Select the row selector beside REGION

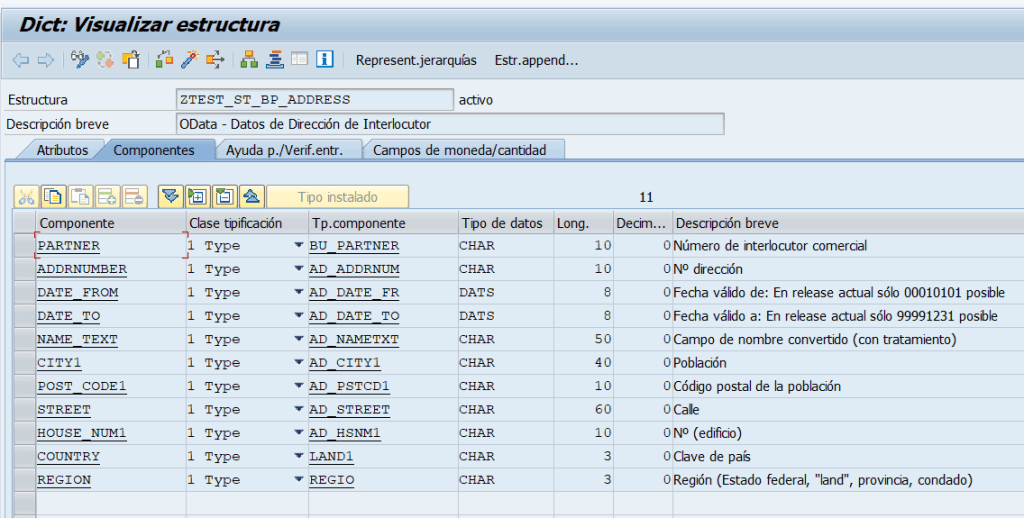point(24,480)
